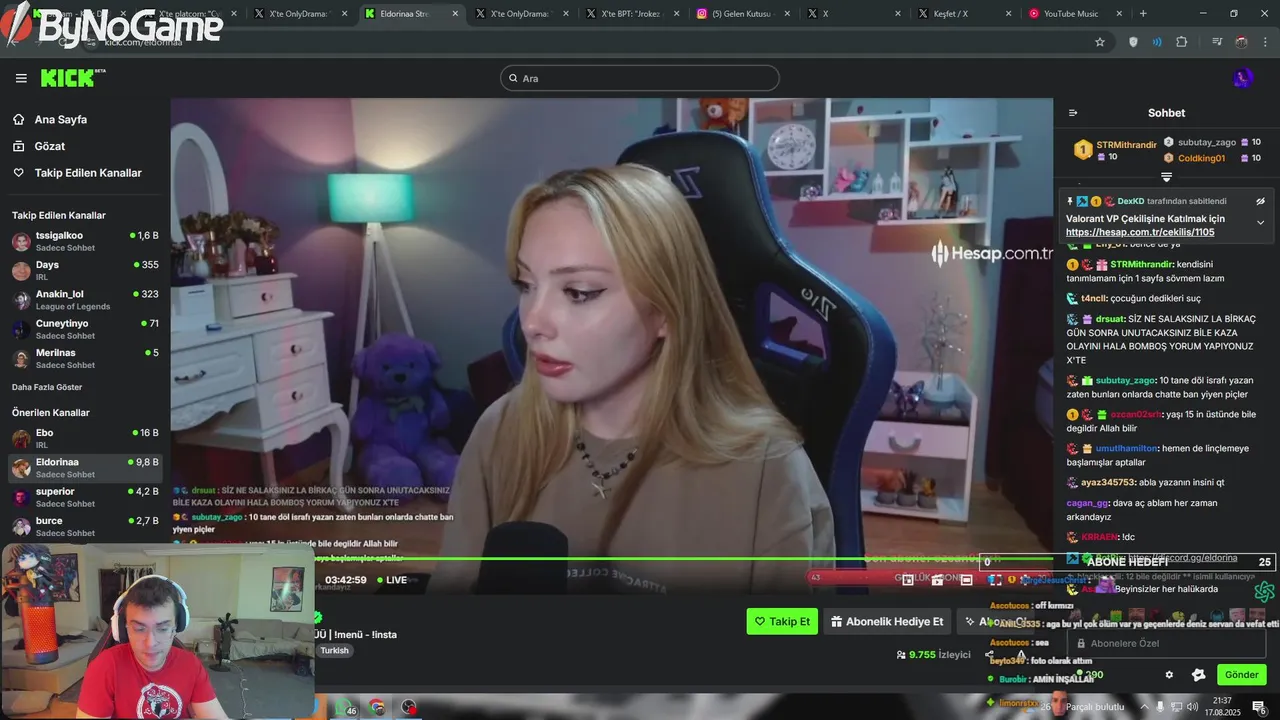Screen dimensions: 1280x720
Task: Open Days IRL channel in sidebar
Action: click(x=85, y=270)
